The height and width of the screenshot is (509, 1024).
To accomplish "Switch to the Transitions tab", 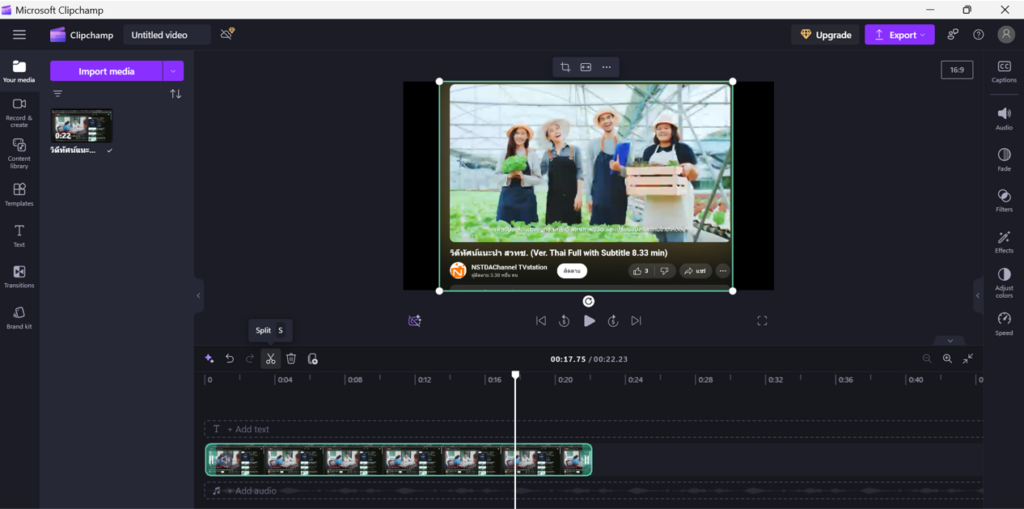I will pyautogui.click(x=19, y=276).
